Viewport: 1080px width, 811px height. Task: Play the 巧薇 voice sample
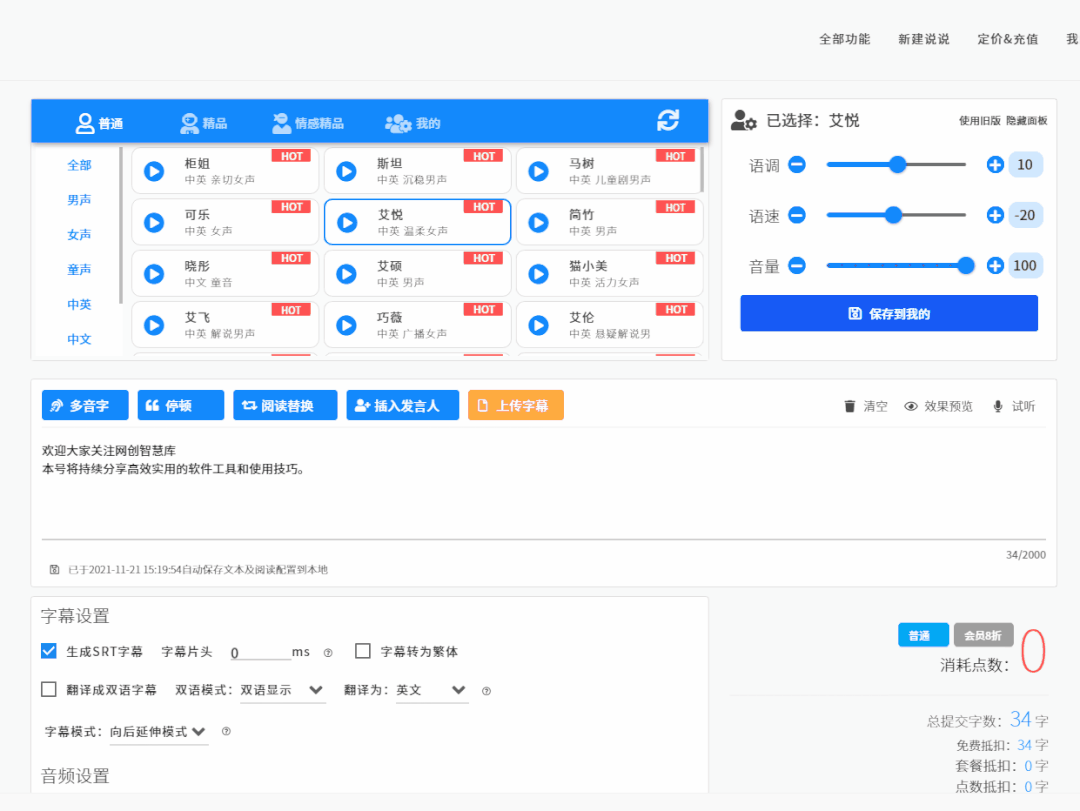click(x=345, y=325)
